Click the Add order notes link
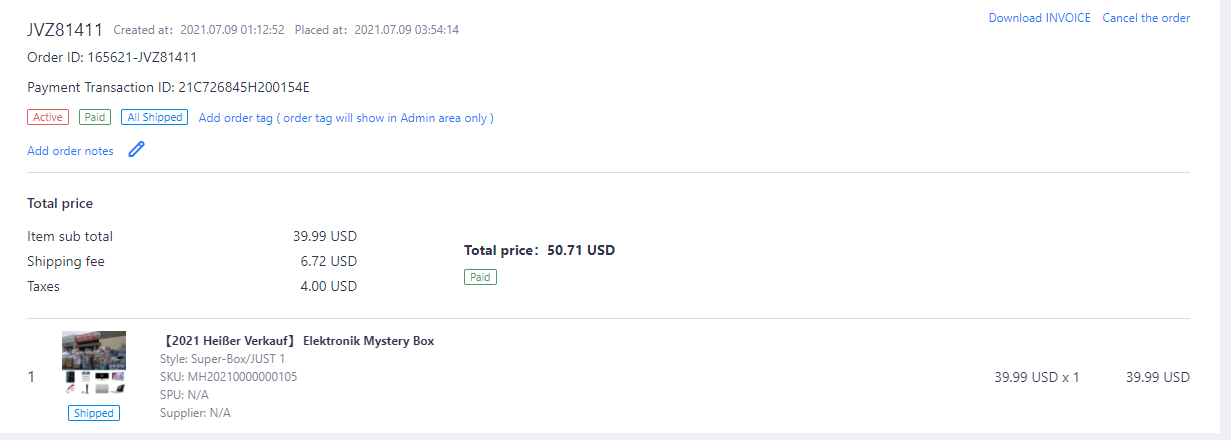This screenshot has height=440, width=1231. [70, 151]
